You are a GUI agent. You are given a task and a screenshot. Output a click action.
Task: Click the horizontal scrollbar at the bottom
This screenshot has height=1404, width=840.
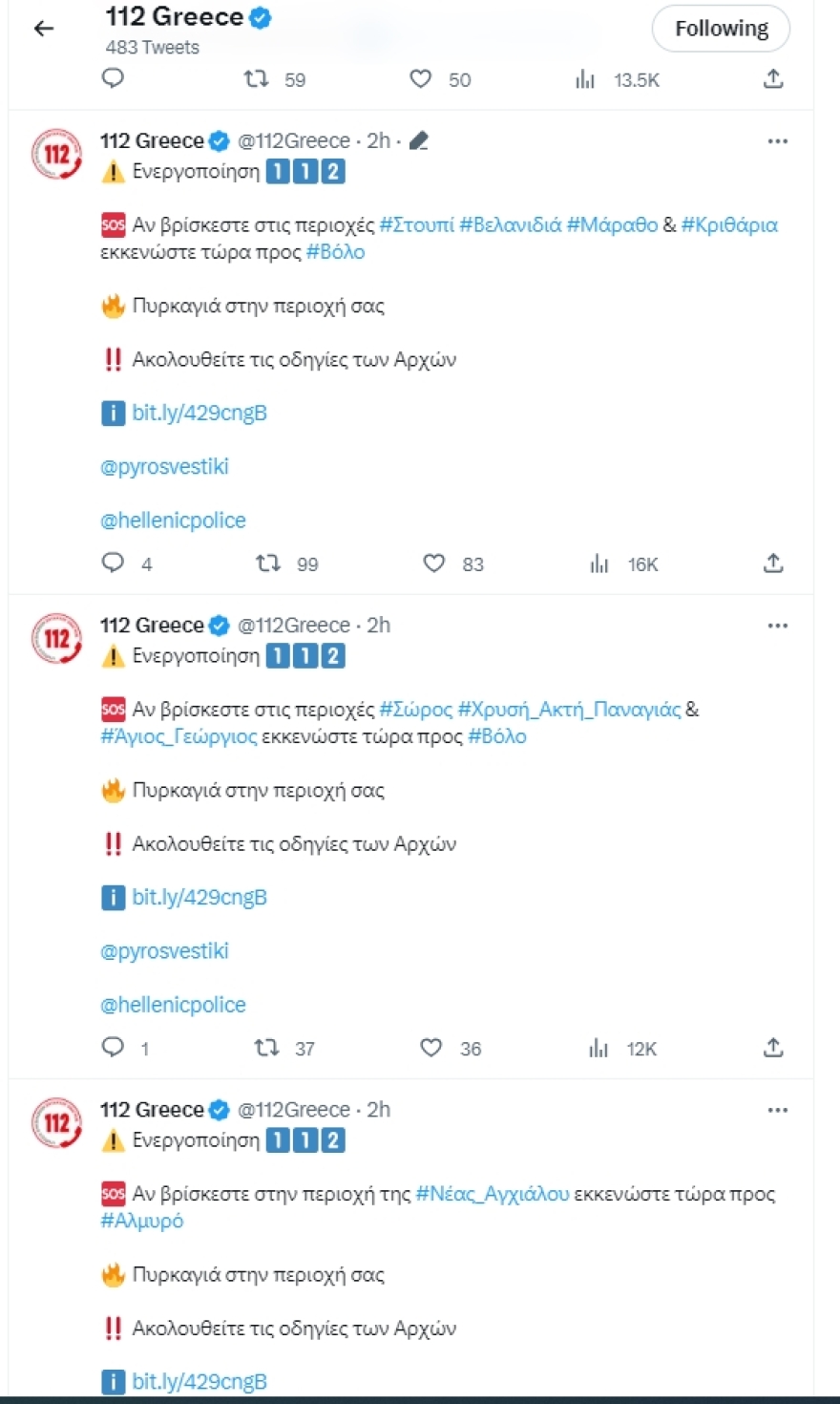tap(420, 1398)
